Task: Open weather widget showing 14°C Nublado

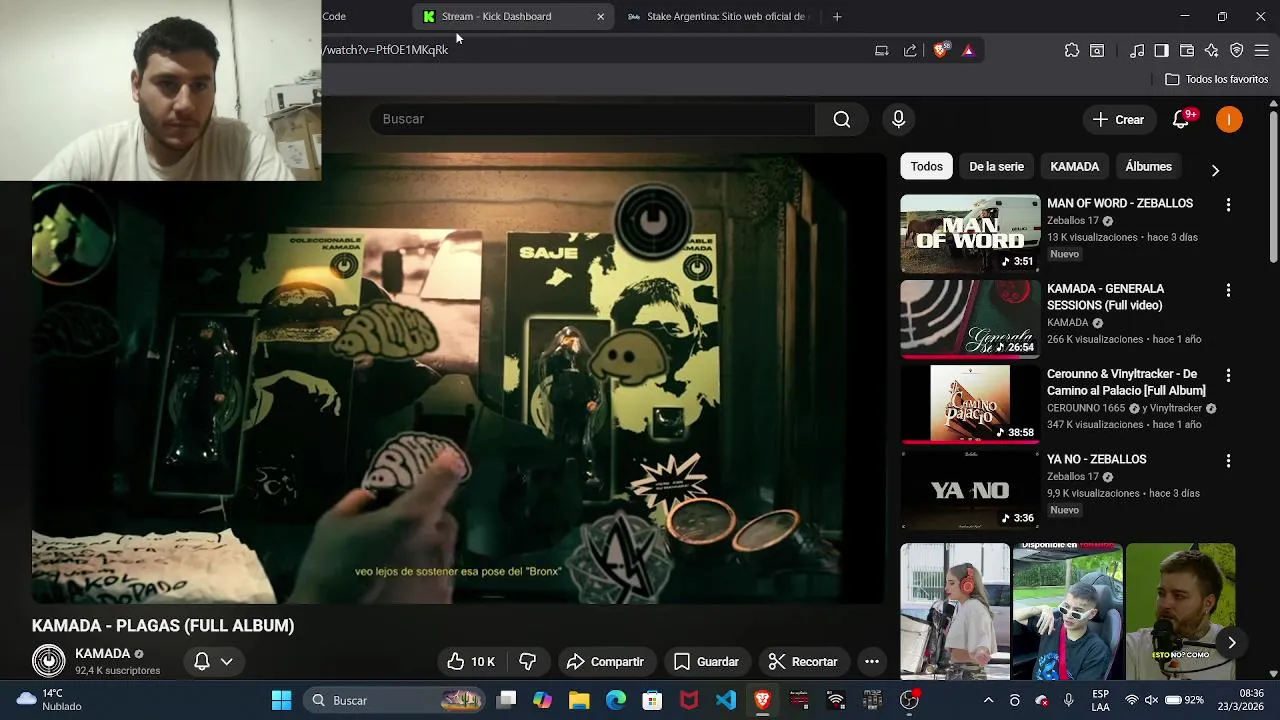Action: (x=50, y=700)
